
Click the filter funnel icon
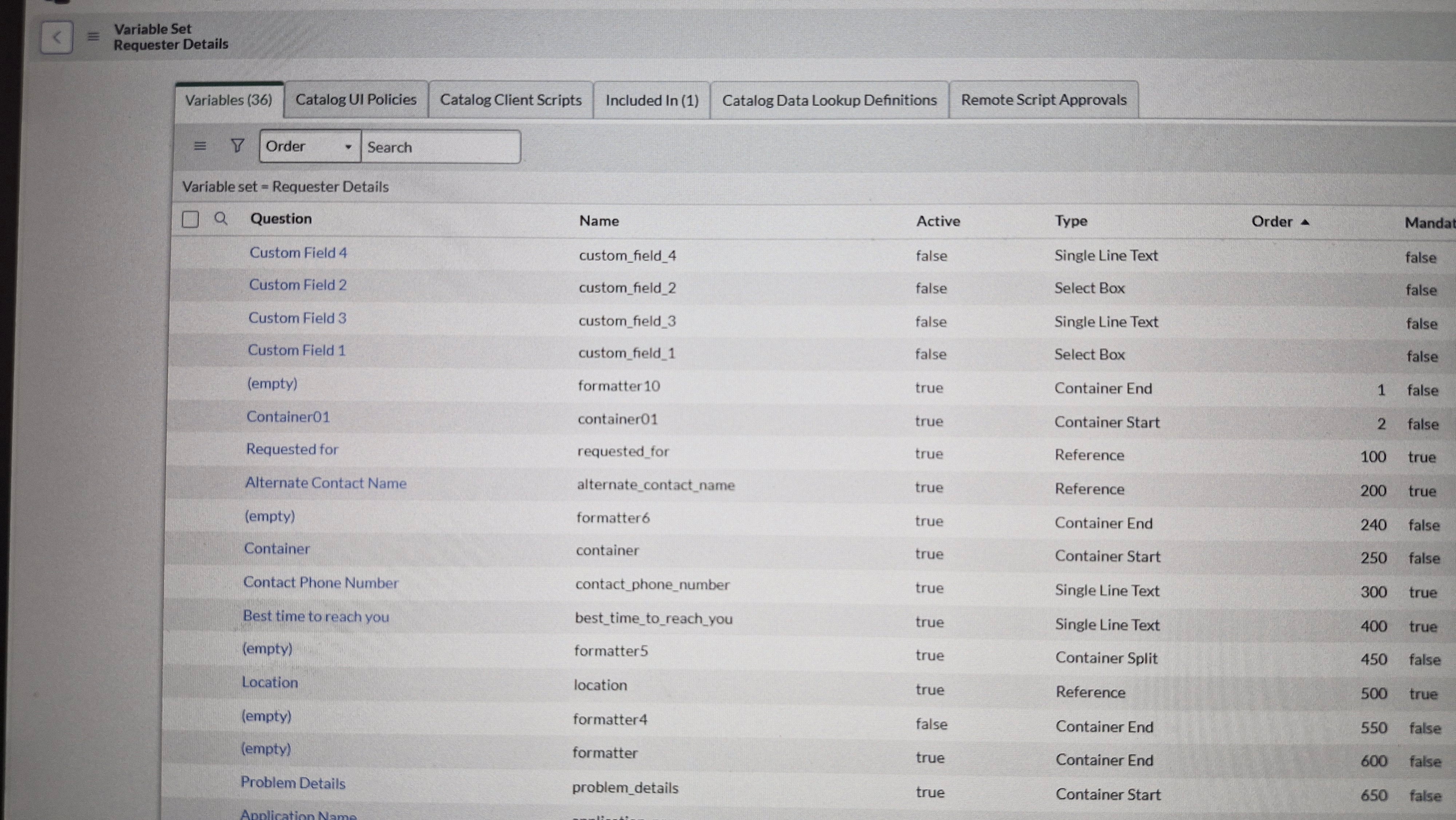237,146
